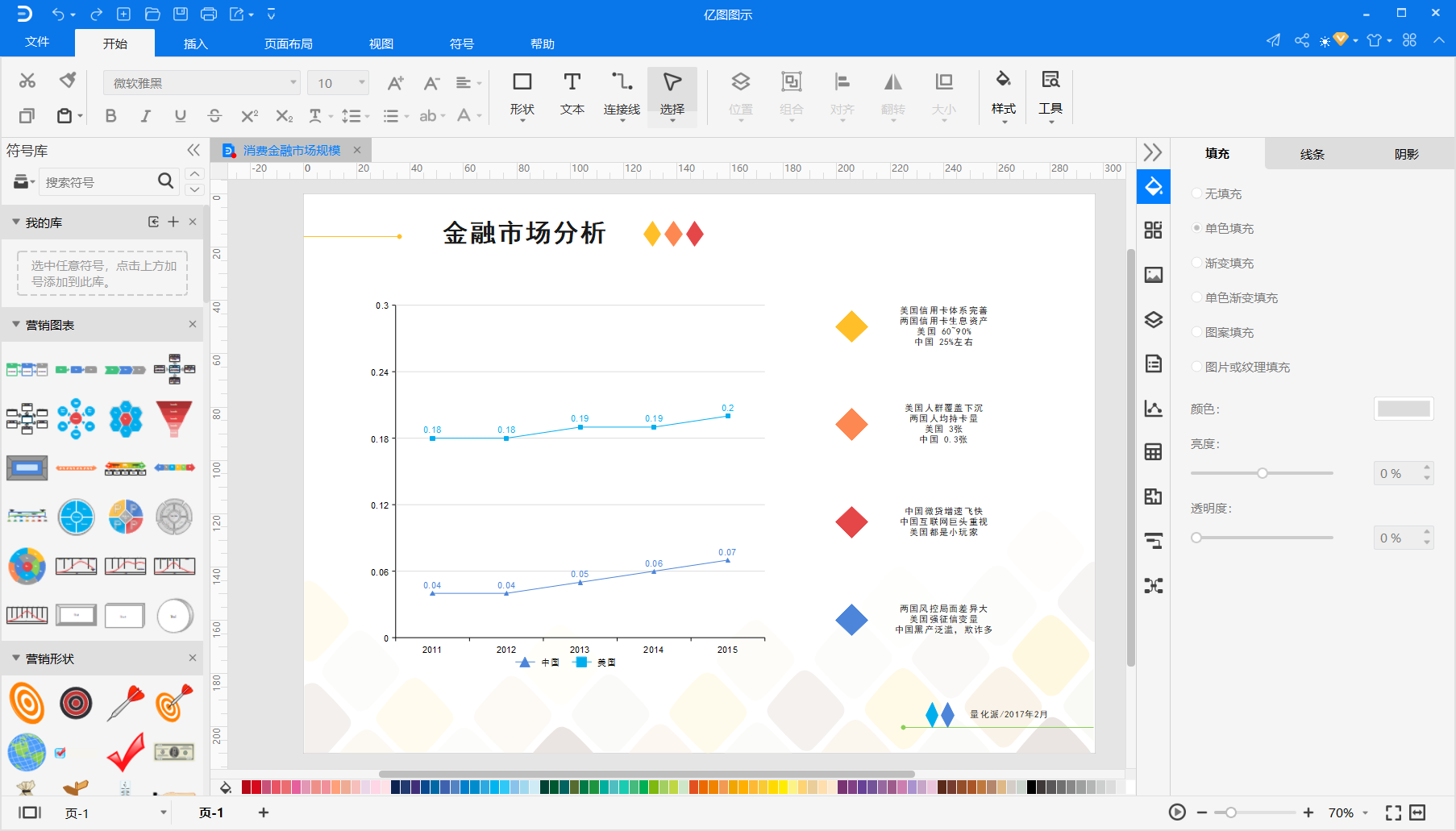Click the Print icon in title bar
This screenshot has height=831, width=1456.
[x=209, y=14]
